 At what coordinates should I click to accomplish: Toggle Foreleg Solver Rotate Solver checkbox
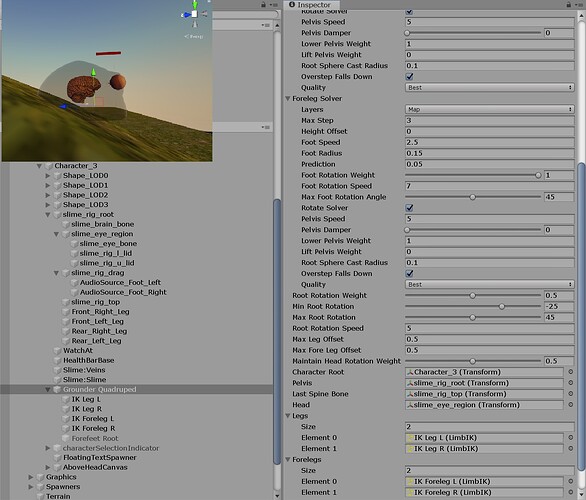pos(409,208)
